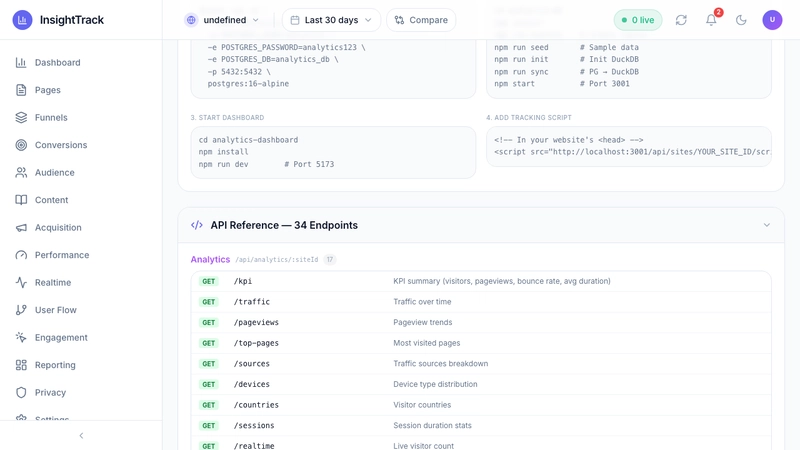Click the Reporting grid icon
This screenshot has height=450, width=800.
coord(21,365)
